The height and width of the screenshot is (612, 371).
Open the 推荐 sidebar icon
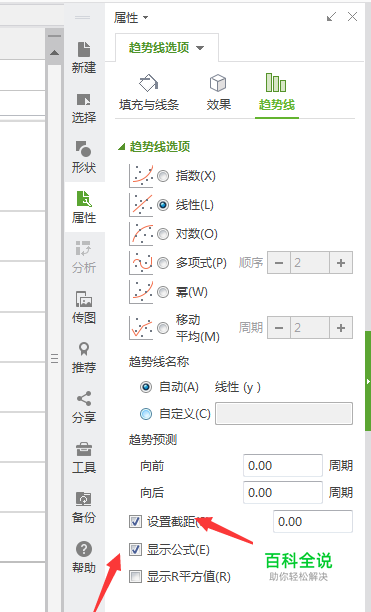click(84, 357)
